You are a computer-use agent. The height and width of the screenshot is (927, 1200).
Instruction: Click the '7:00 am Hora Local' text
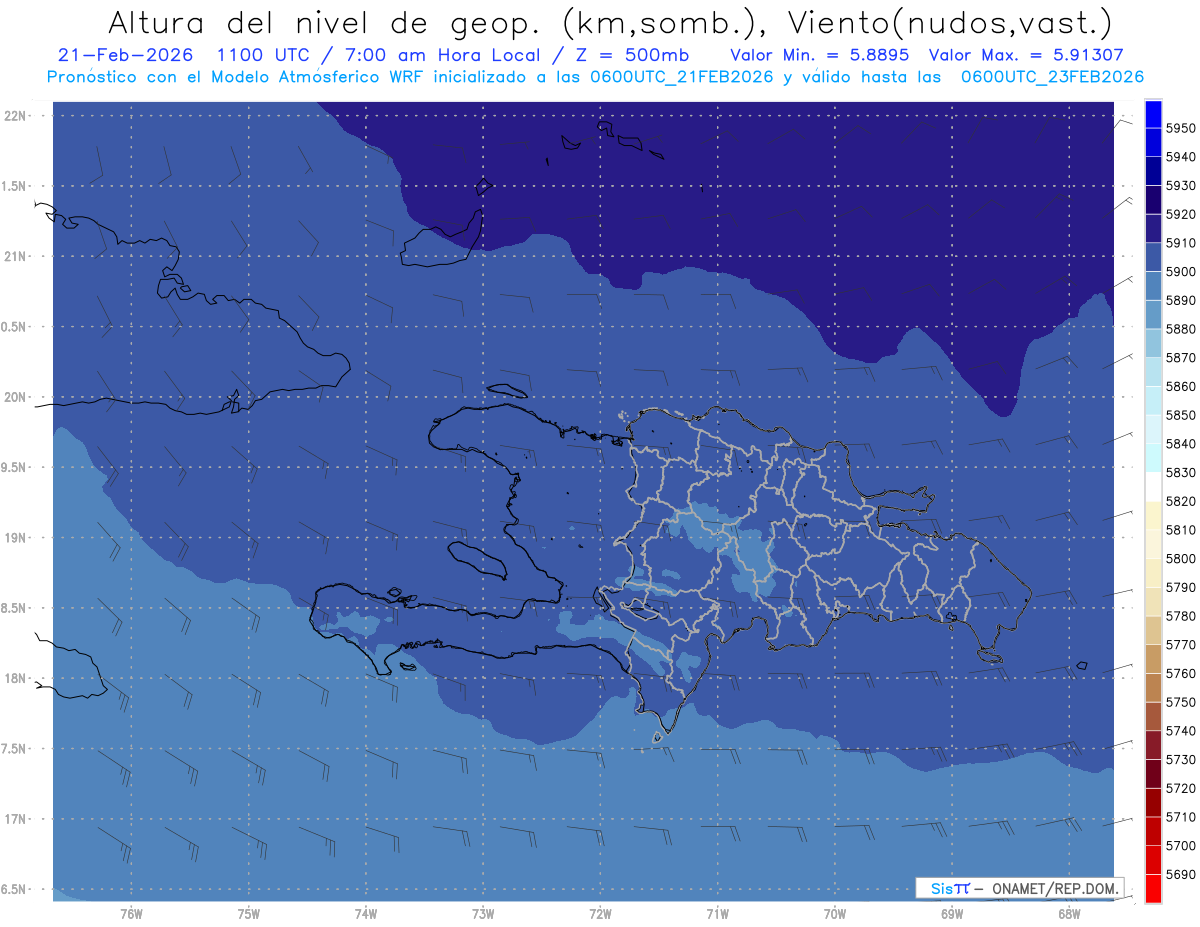pos(441,55)
